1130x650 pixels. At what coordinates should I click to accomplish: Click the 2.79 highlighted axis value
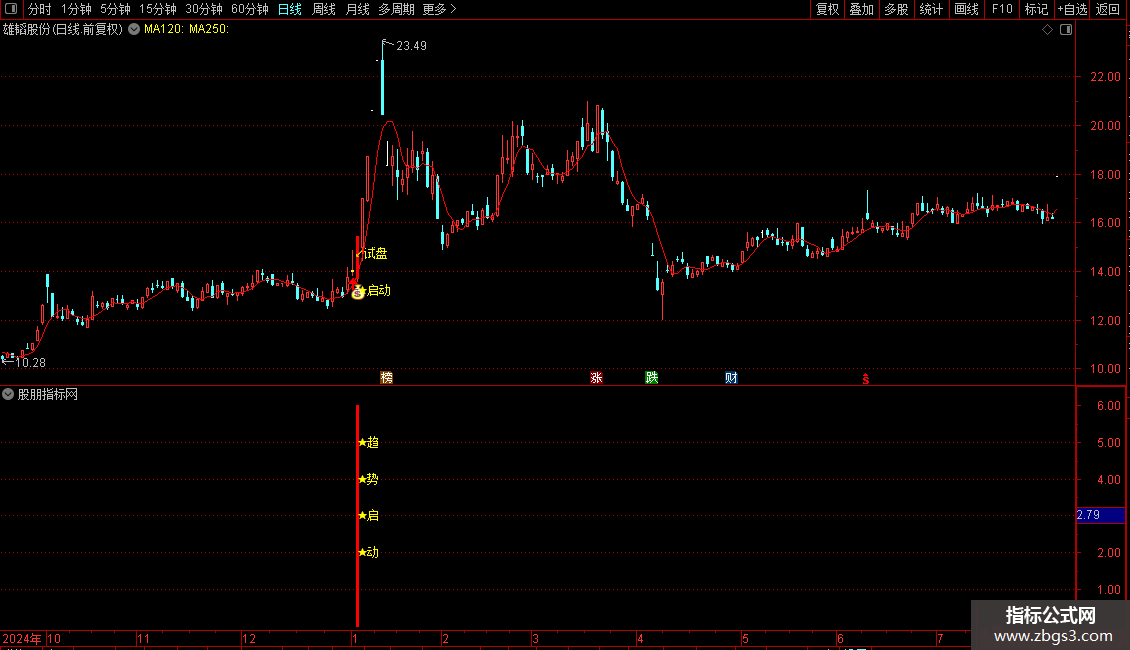pos(1100,515)
